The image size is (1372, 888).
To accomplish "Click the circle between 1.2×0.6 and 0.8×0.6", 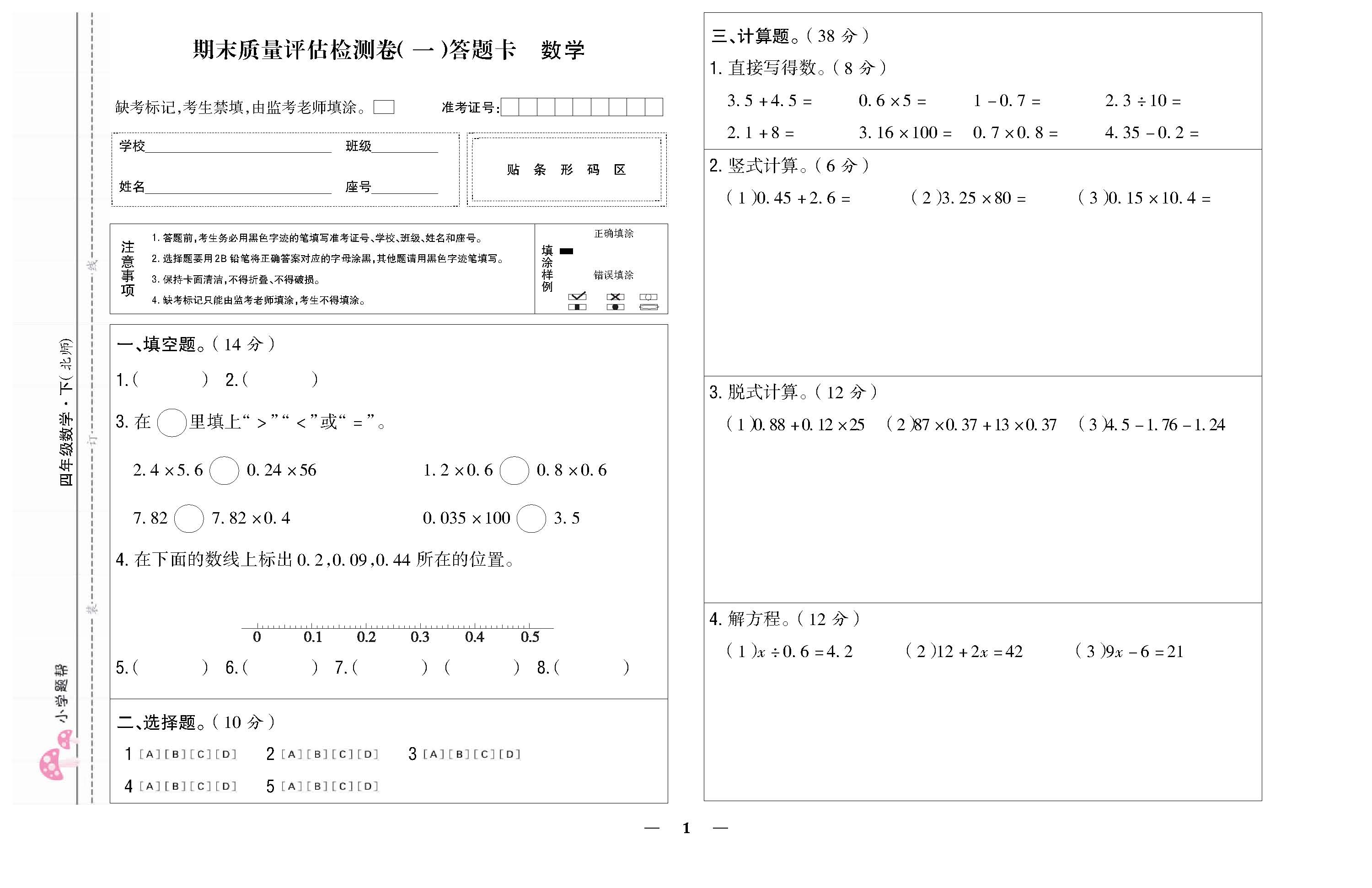I will pyautogui.click(x=514, y=471).
